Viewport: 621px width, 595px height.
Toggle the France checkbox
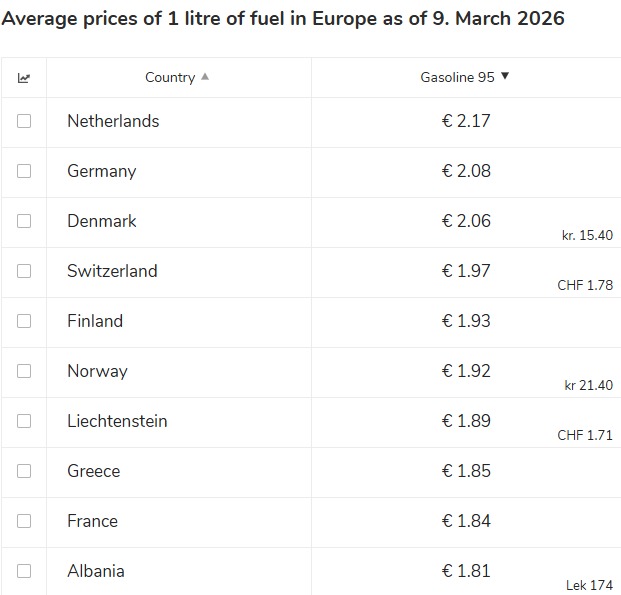(x=24, y=521)
